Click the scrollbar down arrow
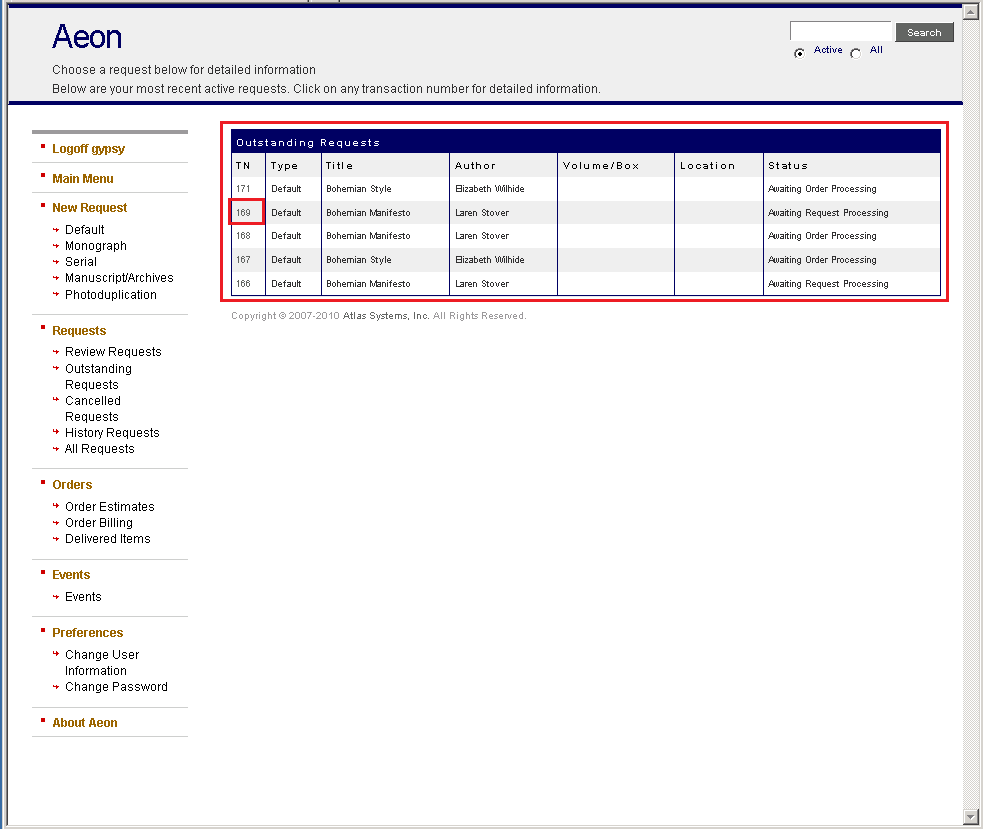 (970, 817)
